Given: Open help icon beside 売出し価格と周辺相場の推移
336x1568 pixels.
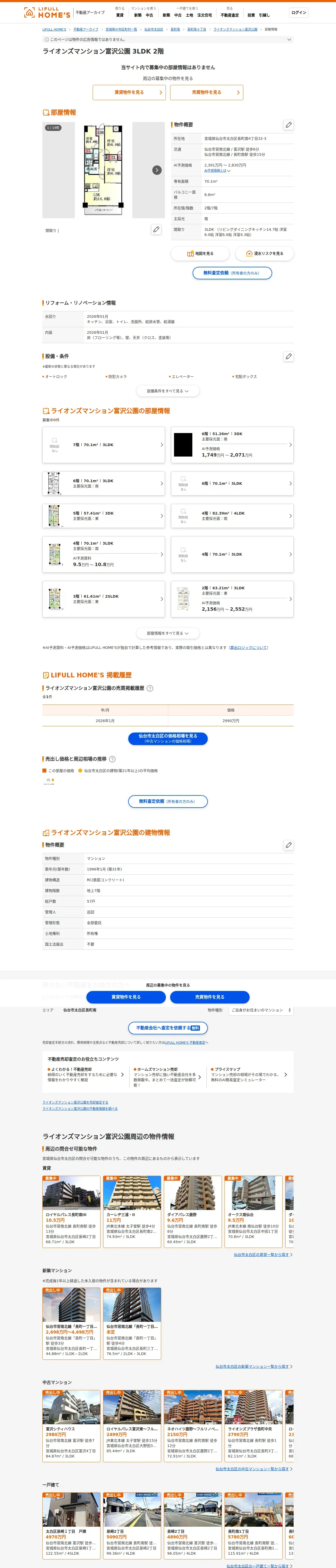Looking at the screenshot, I should [112, 759].
